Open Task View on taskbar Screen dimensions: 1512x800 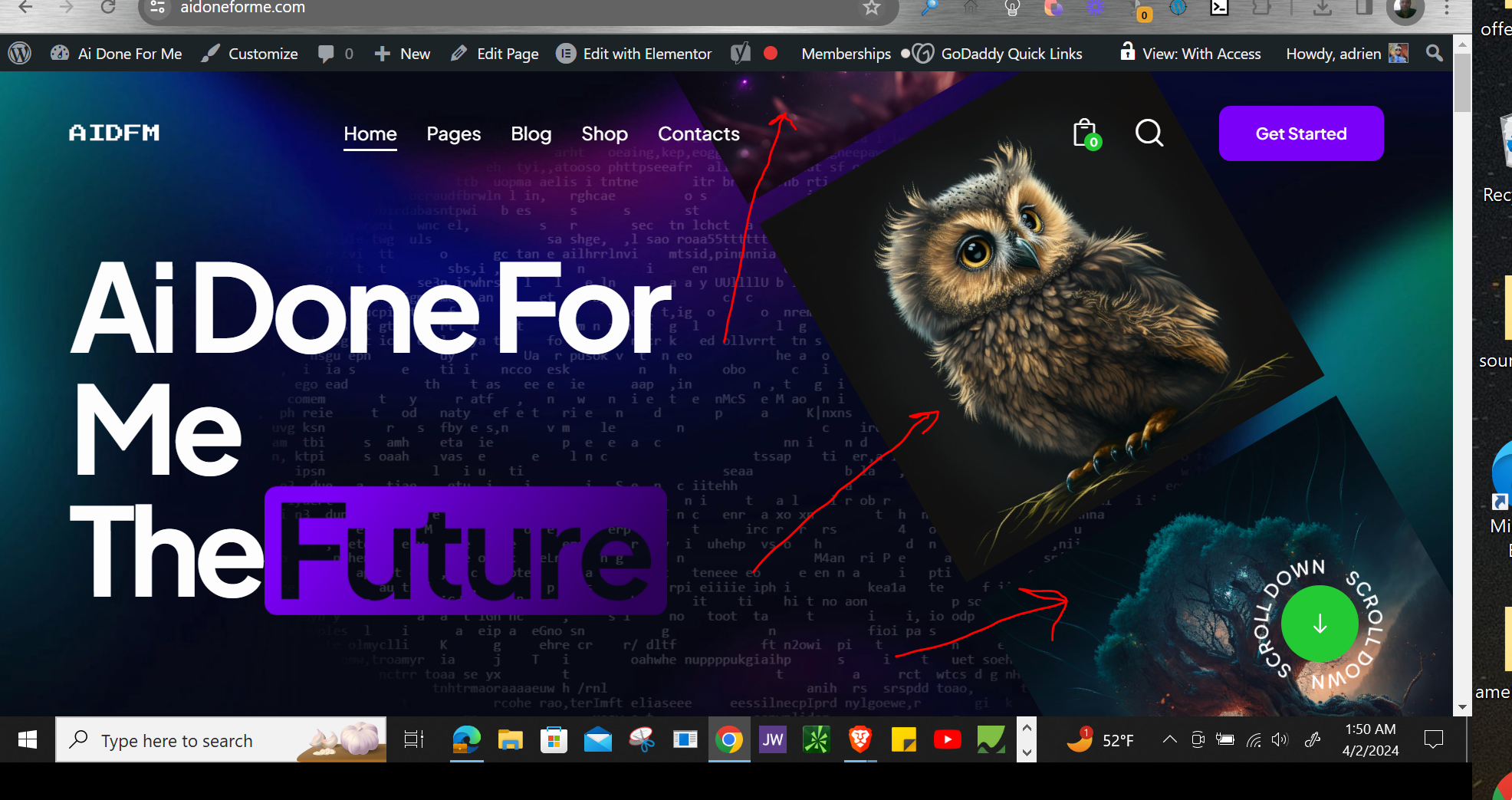point(413,739)
